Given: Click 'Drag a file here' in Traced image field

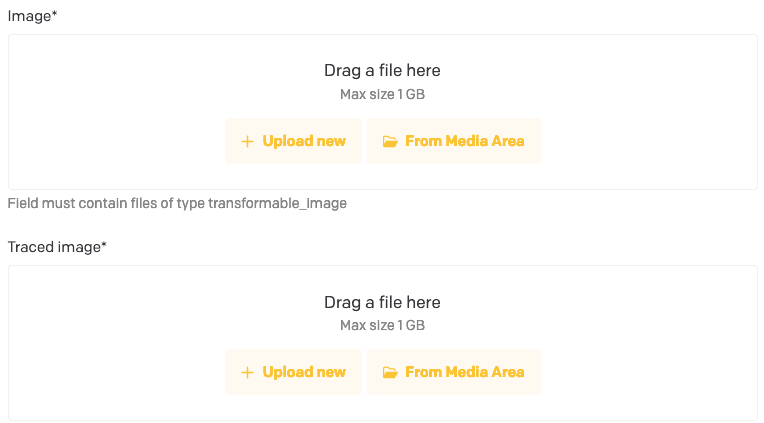Looking at the screenshot, I should point(382,302).
